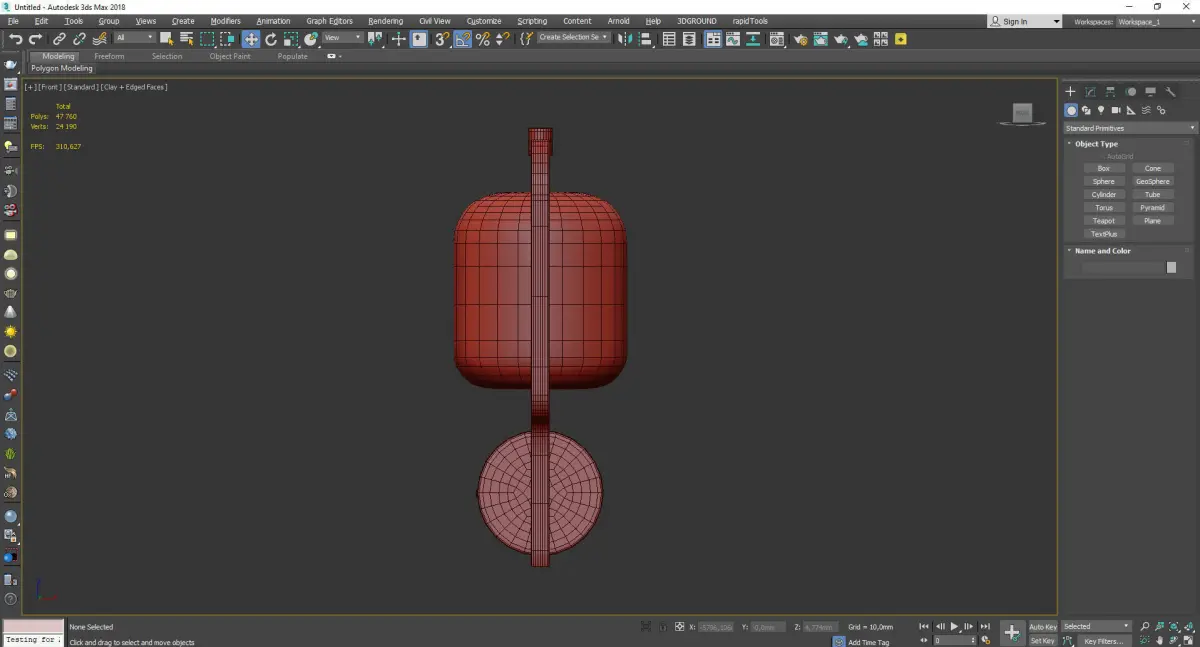Screen dimensions: 1200x647
Task: Click the object name input field
Action: click(x=1122, y=268)
